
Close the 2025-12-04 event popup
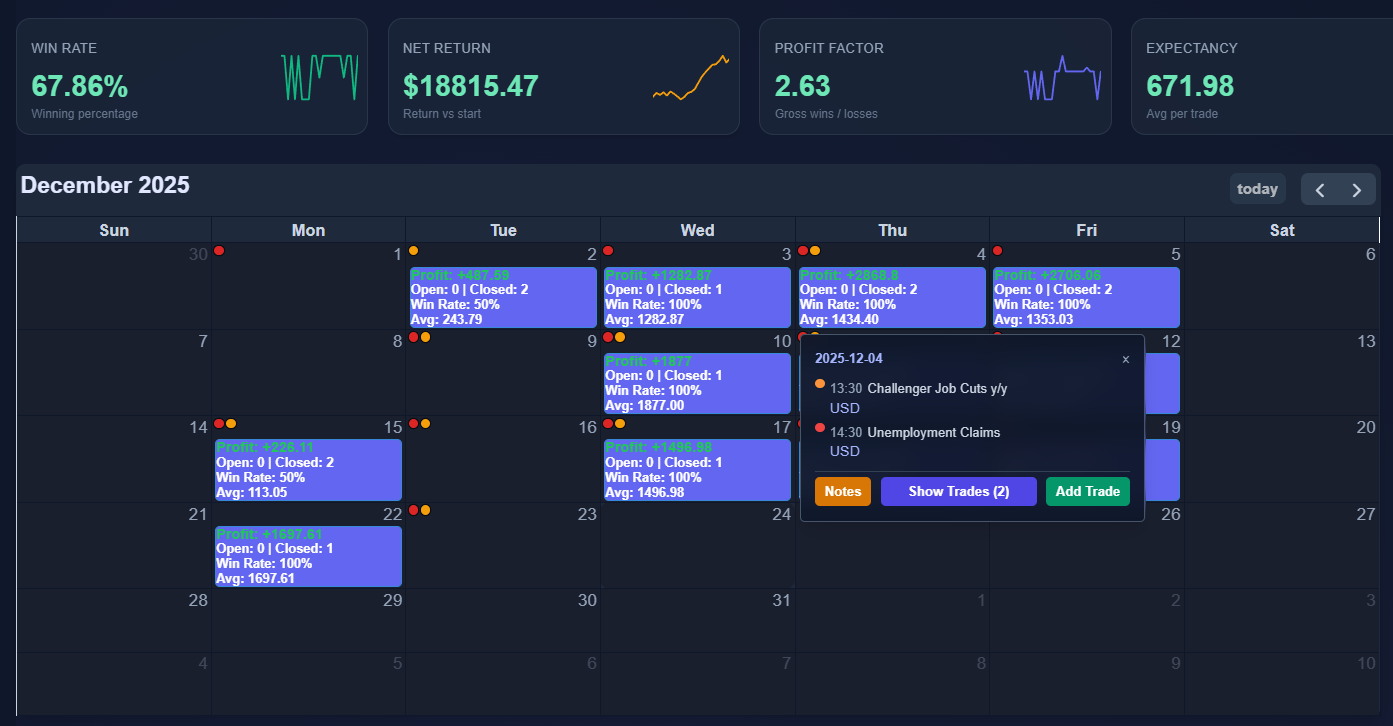coord(1126,359)
